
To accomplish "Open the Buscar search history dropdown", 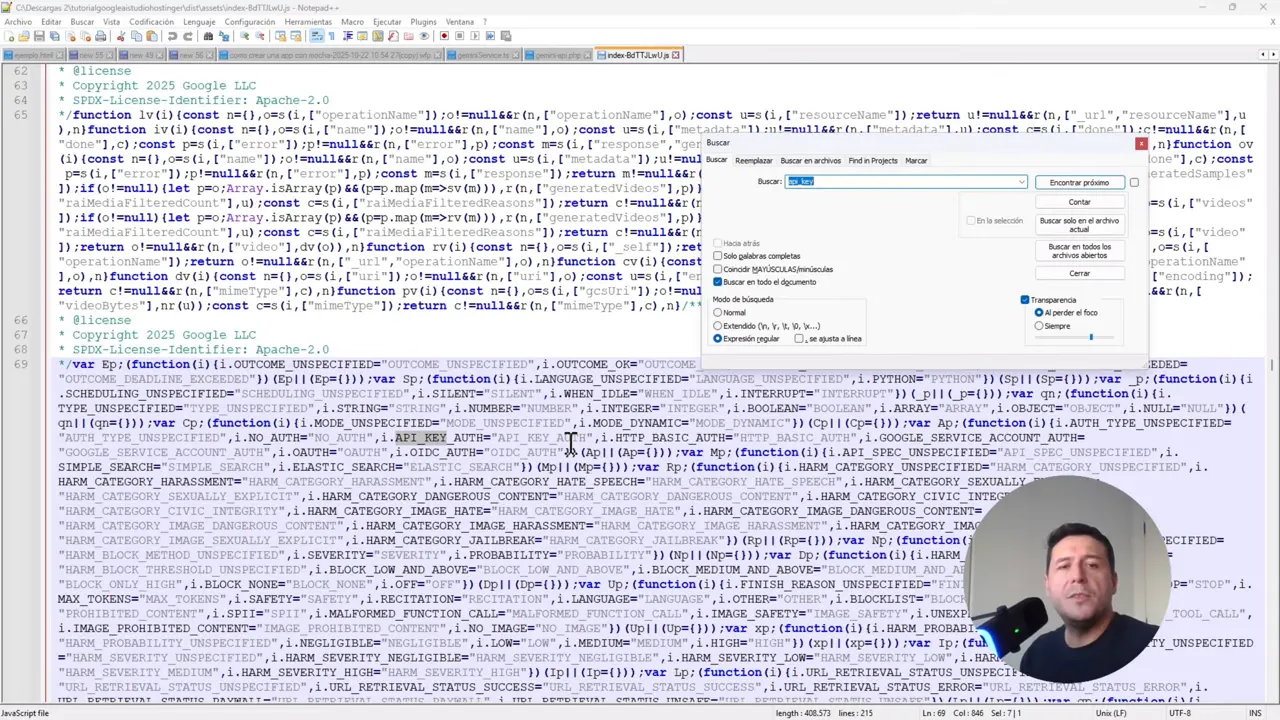I will 1021,182.
